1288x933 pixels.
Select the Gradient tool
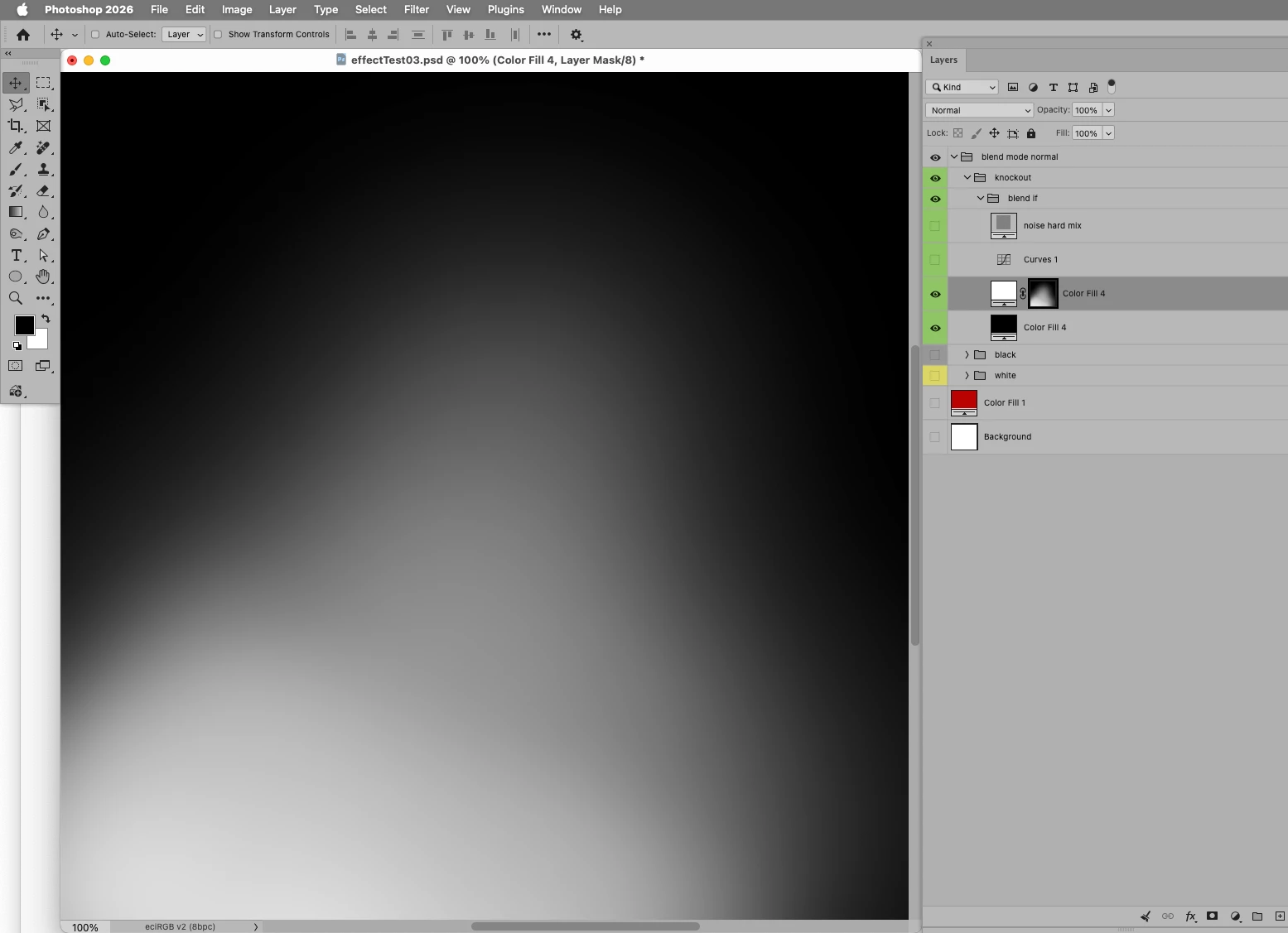point(16,212)
